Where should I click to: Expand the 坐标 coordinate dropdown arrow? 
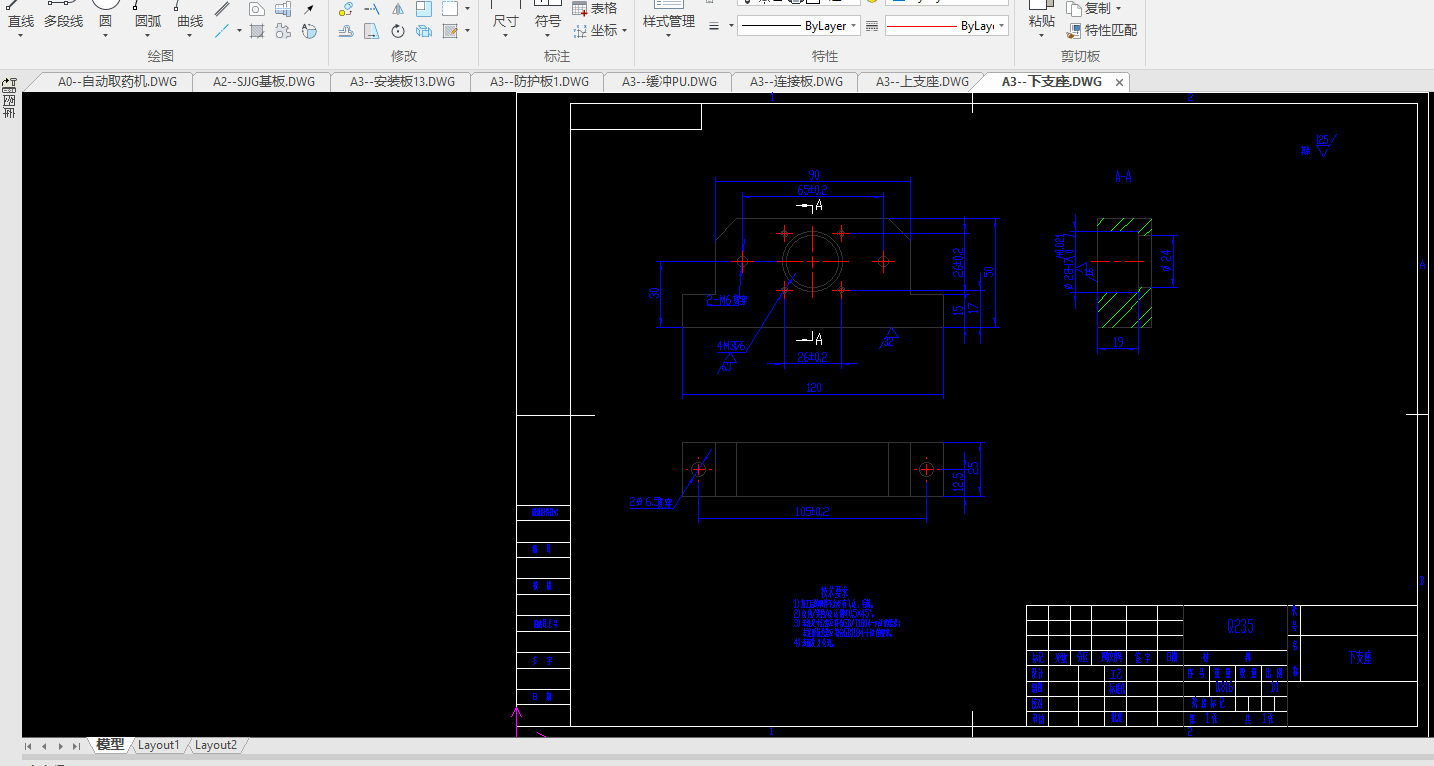[625, 31]
